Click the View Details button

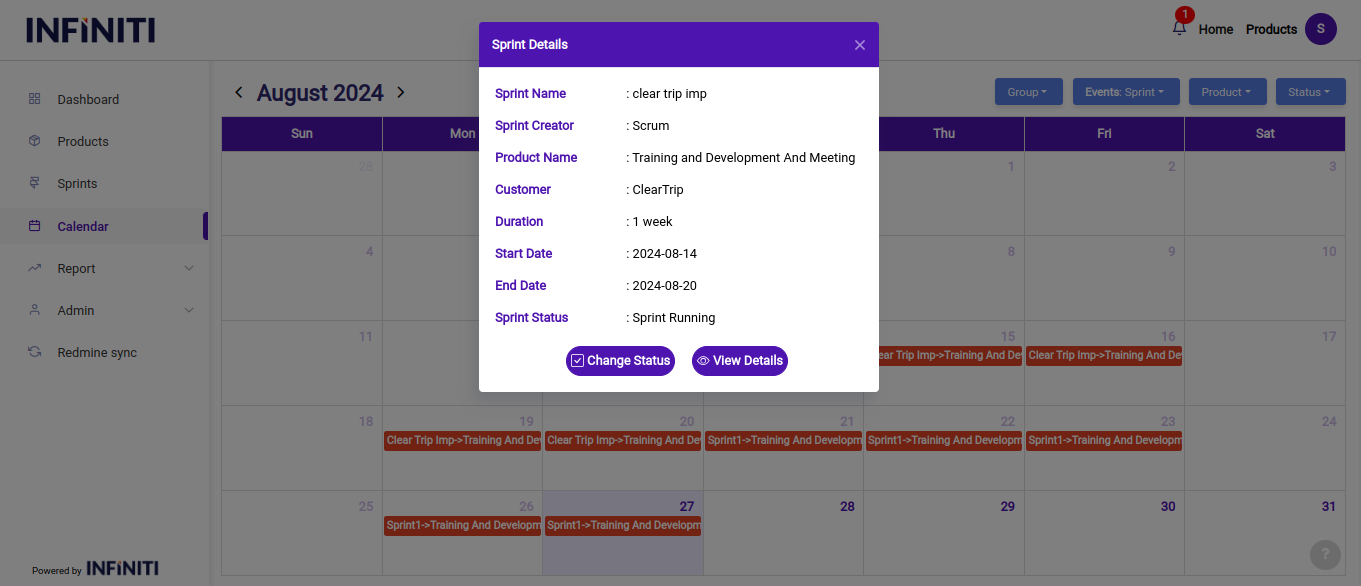[x=739, y=361]
